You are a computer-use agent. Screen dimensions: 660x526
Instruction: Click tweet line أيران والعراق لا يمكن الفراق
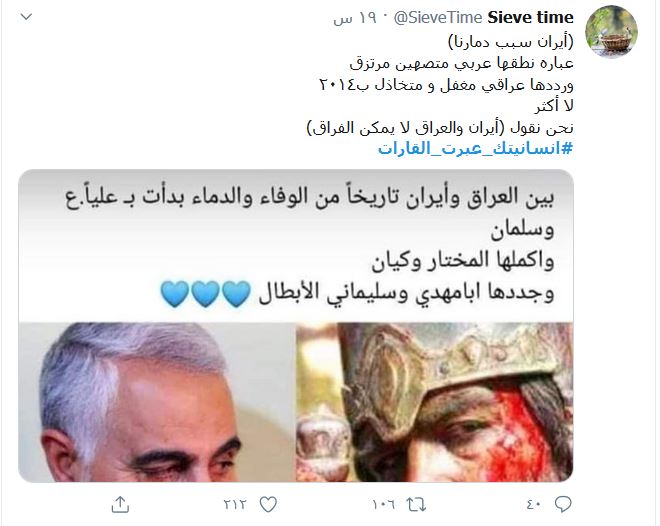pos(440,128)
